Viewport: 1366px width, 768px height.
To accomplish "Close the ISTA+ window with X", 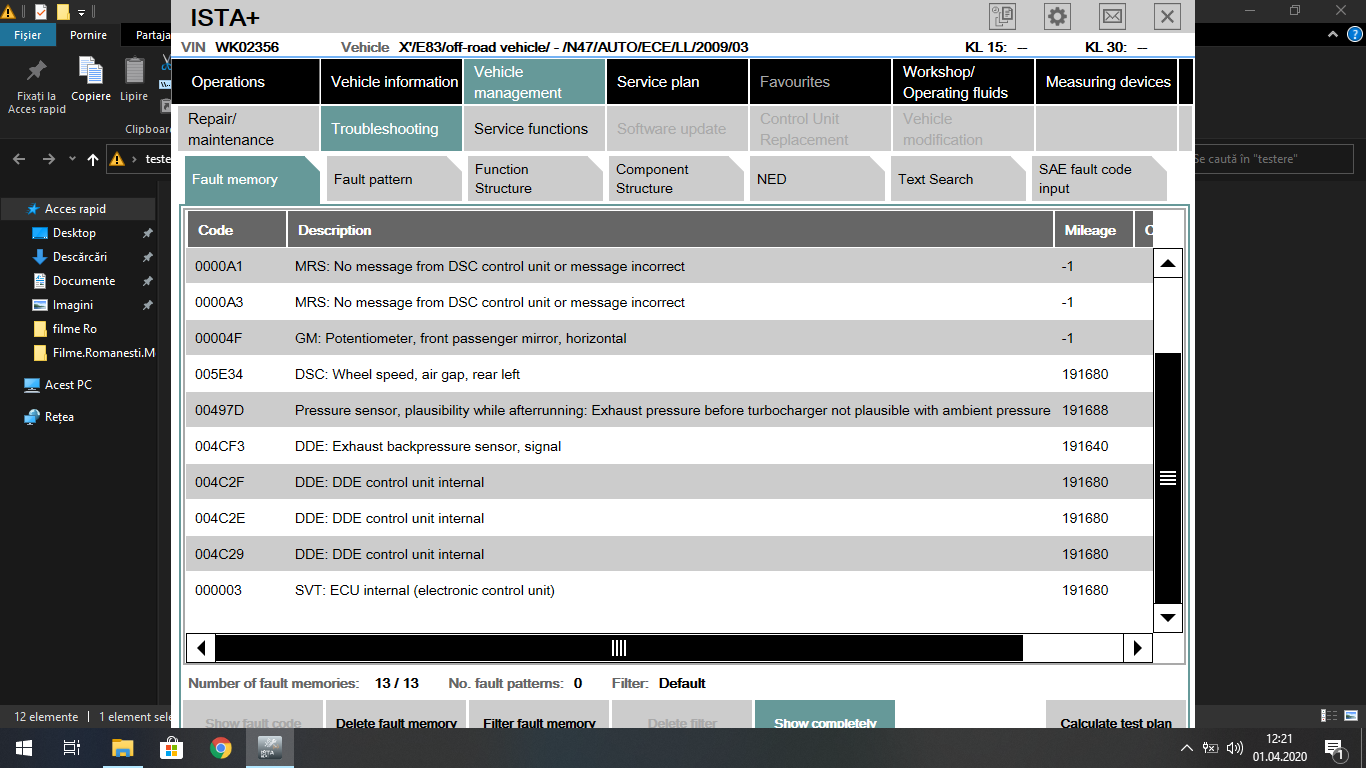I will (x=1167, y=16).
